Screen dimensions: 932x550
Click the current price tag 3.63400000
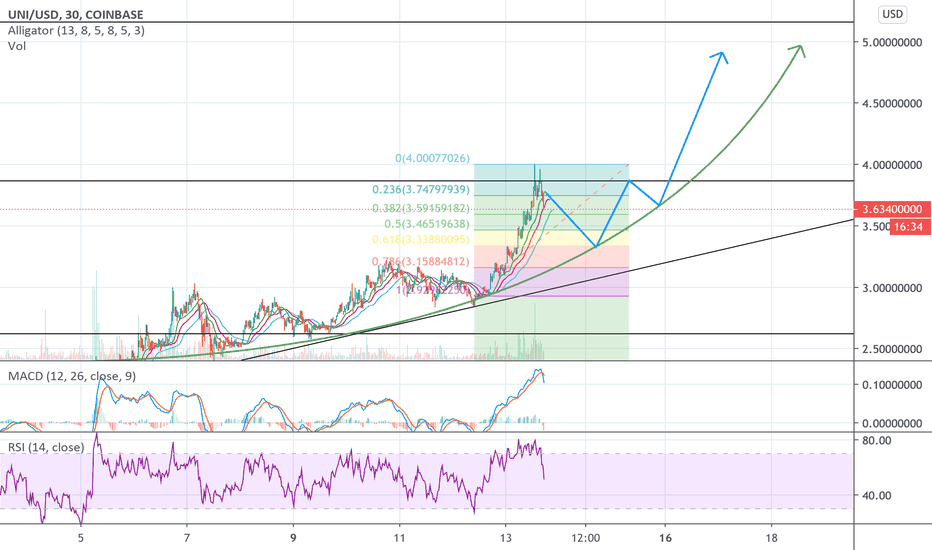coord(892,209)
